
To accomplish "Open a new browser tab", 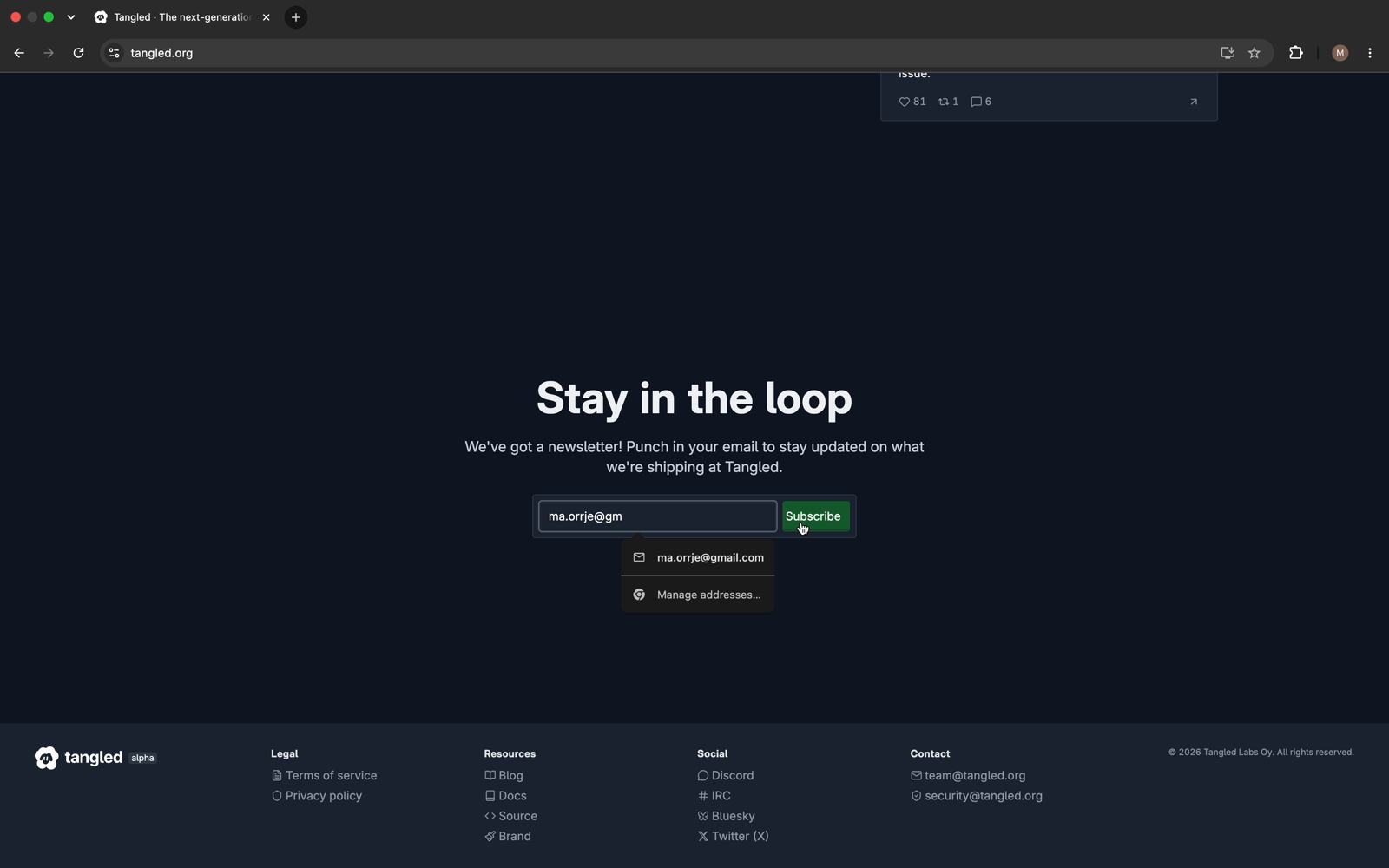I will tap(296, 17).
